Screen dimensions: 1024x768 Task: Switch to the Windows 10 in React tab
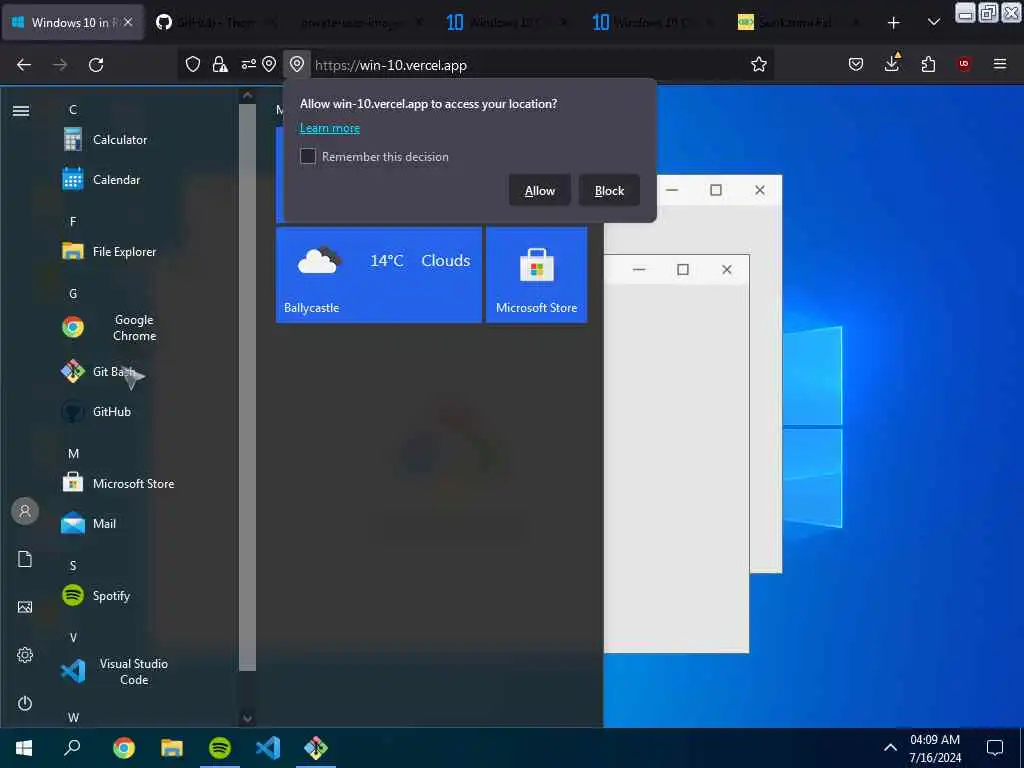pos(72,23)
